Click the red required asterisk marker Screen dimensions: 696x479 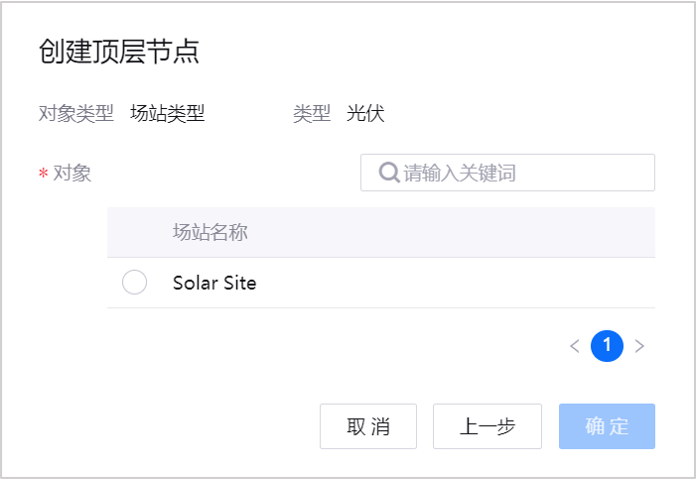pyautogui.click(x=43, y=174)
